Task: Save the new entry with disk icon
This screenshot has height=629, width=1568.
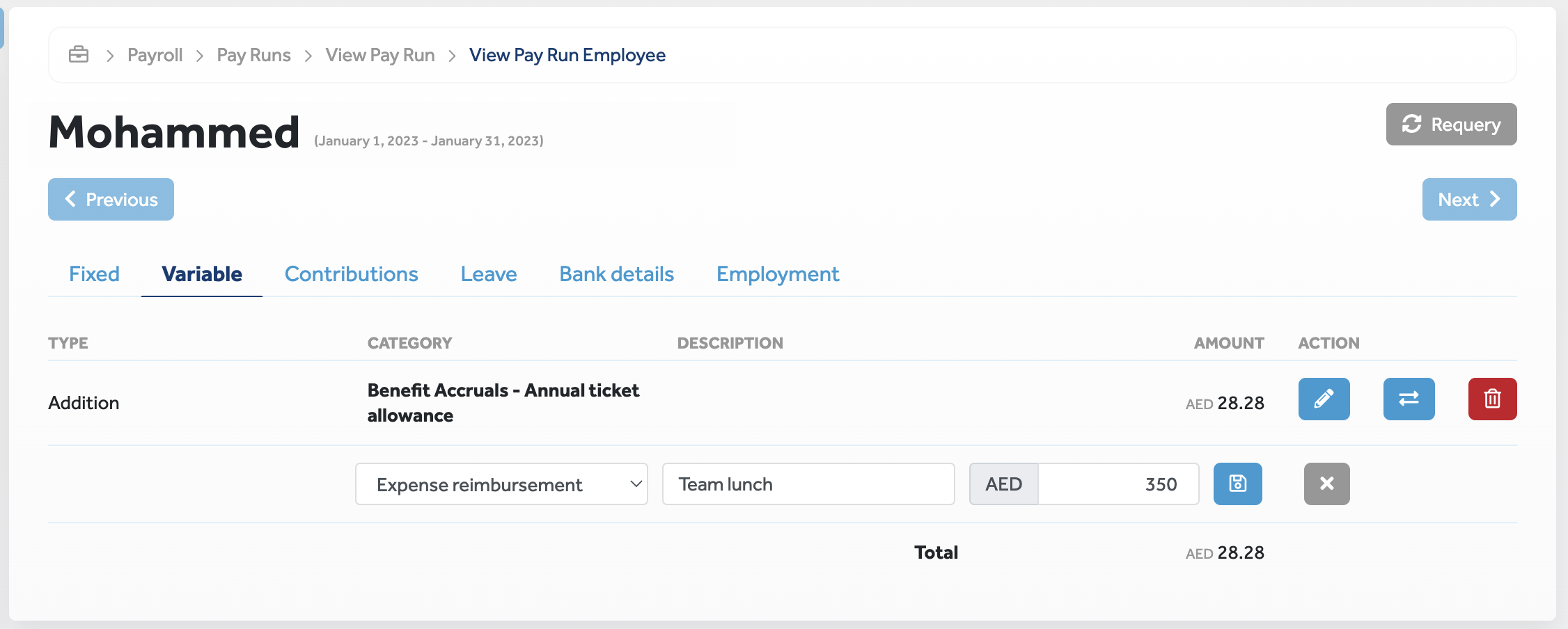Action: pyautogui.click(x=1237, y=484)
